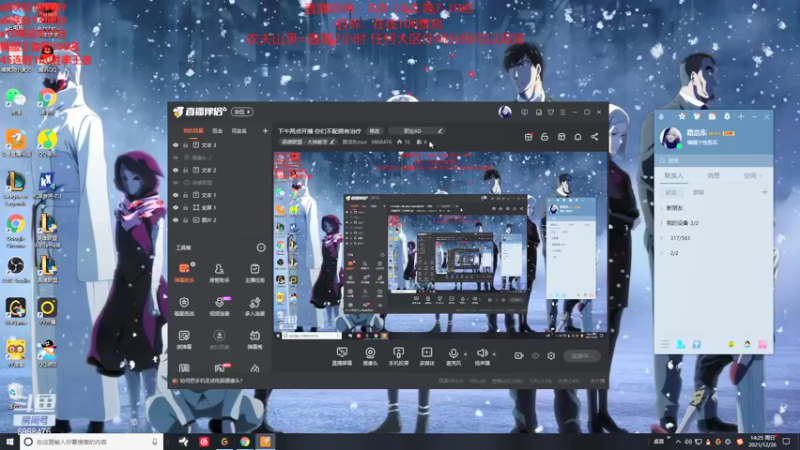Screen dimensions: 800x450
Task: Open Windows Start menu
Action: [x=10, y=442]
